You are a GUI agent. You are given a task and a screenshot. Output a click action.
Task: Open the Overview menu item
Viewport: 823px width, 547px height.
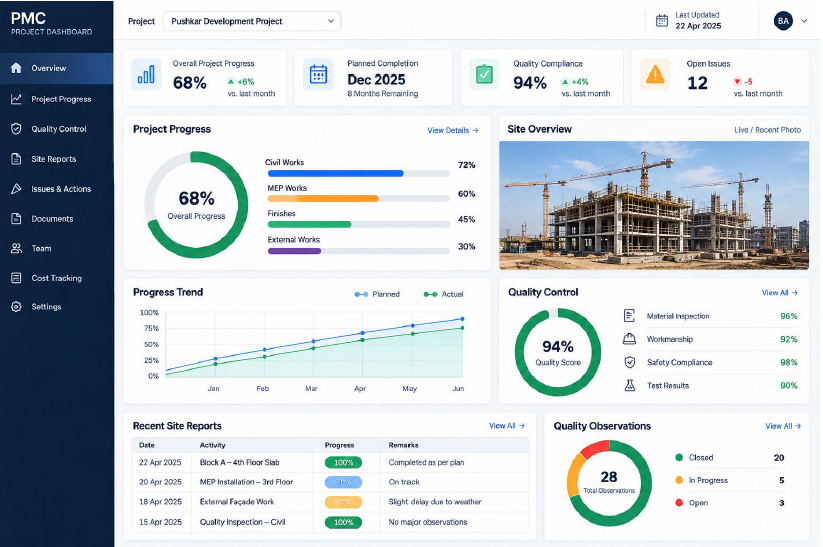(x=57, y=68)
